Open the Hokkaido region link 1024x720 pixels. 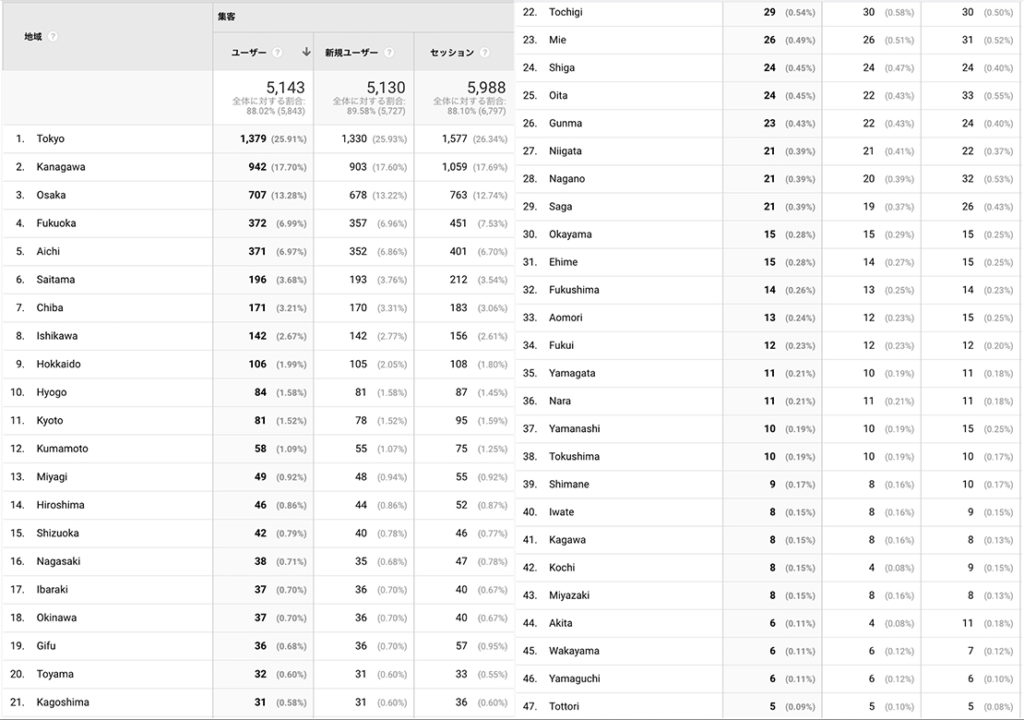pyautogui.click(x=58, y=364)
